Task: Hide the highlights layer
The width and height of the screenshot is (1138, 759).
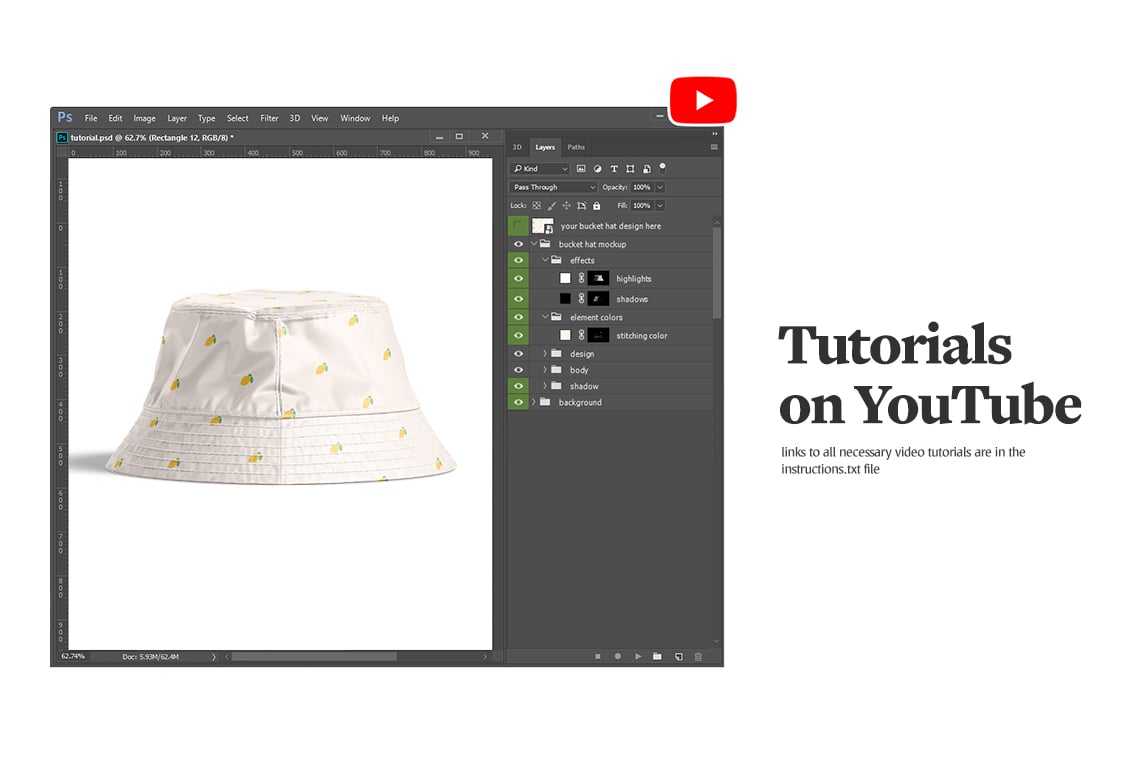Action: coord(518,278)
